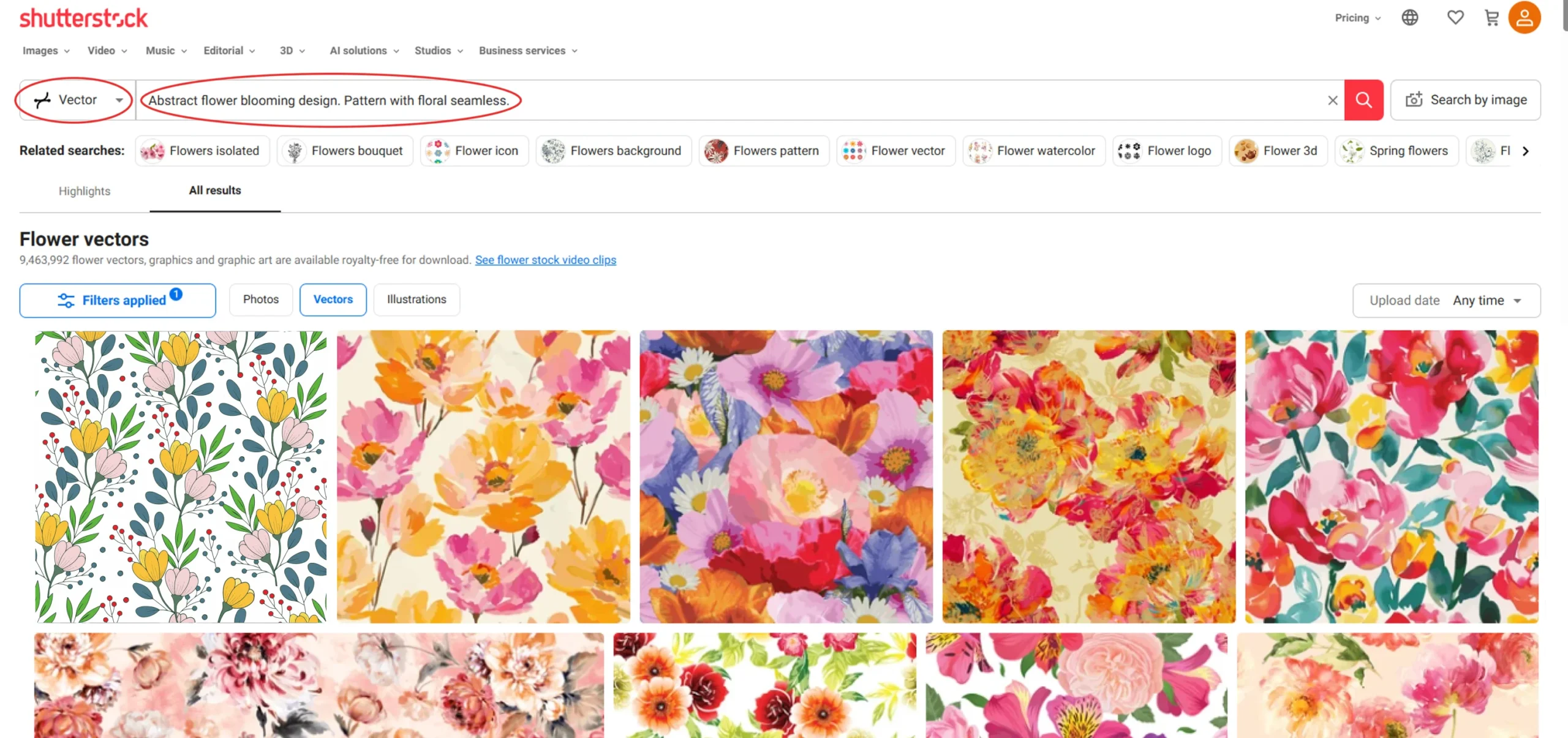Expand the Video menu

coord(107,51)
